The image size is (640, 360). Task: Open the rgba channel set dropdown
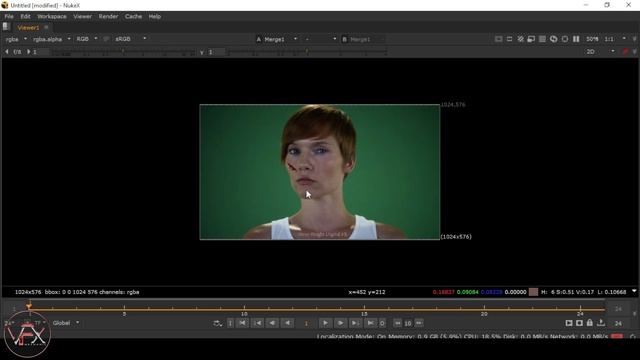[x=16, y=39]
